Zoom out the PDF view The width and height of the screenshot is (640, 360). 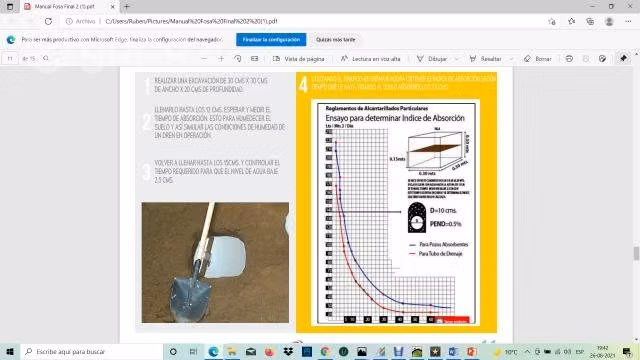click(204, 59)
